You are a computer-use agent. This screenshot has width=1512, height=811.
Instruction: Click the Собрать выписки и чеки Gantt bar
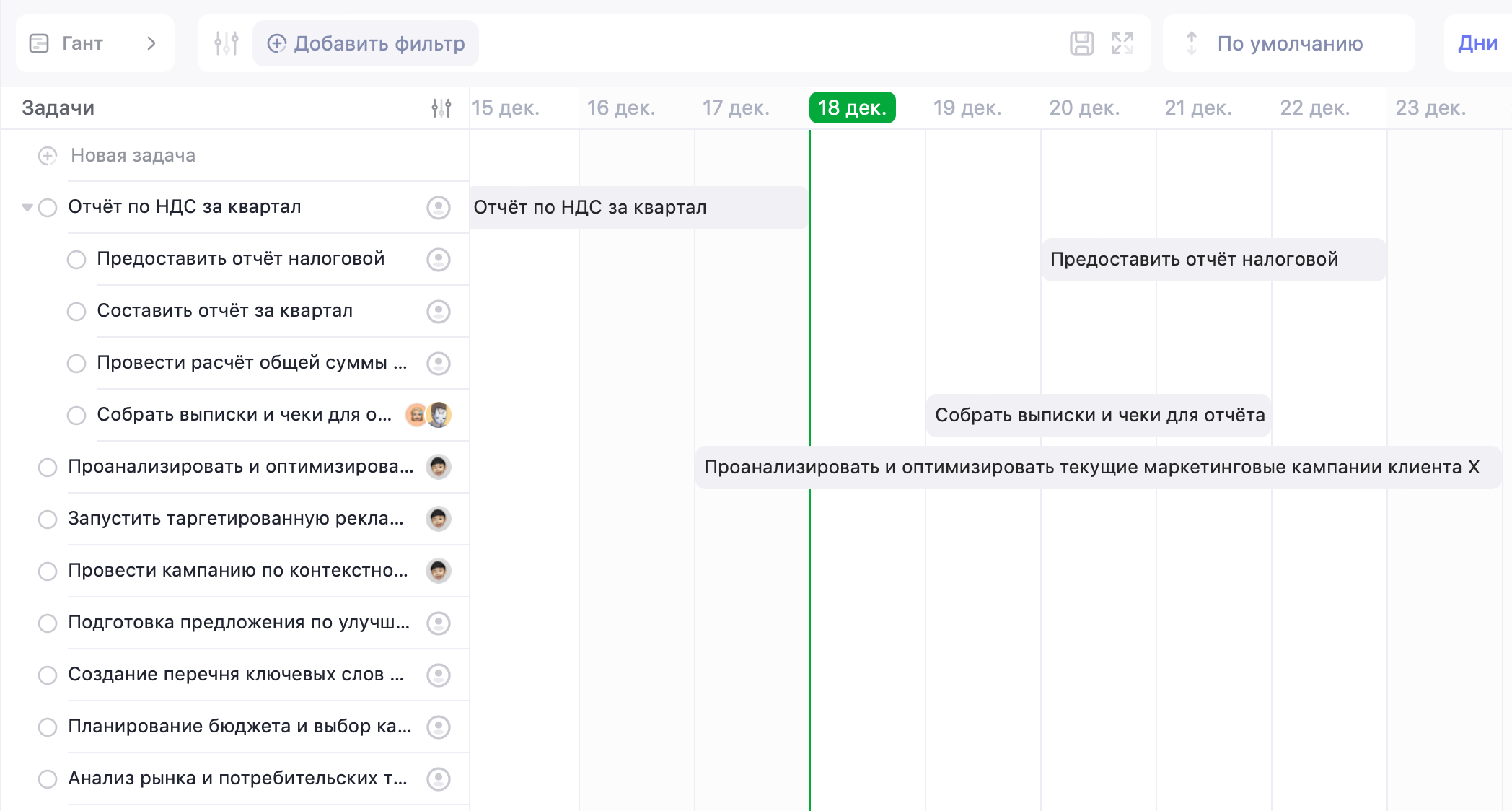click(x=1098, y=415)
